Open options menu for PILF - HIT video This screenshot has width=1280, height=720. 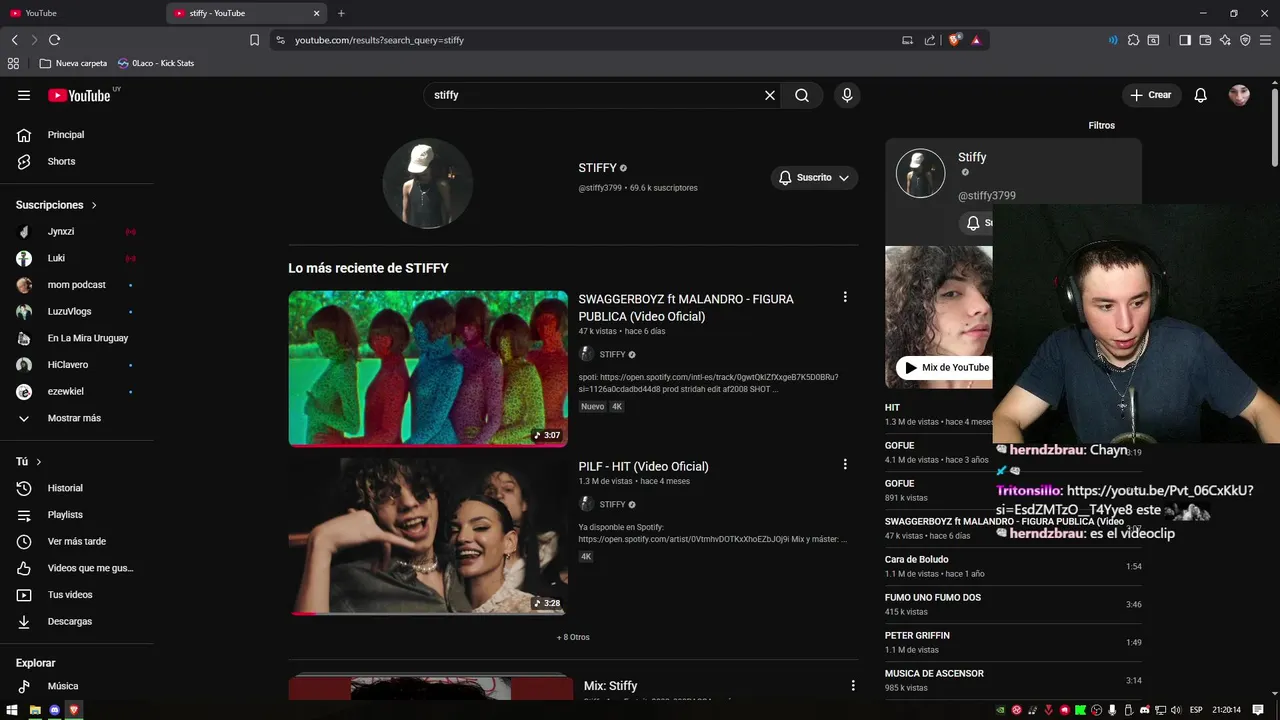point(845,464)
